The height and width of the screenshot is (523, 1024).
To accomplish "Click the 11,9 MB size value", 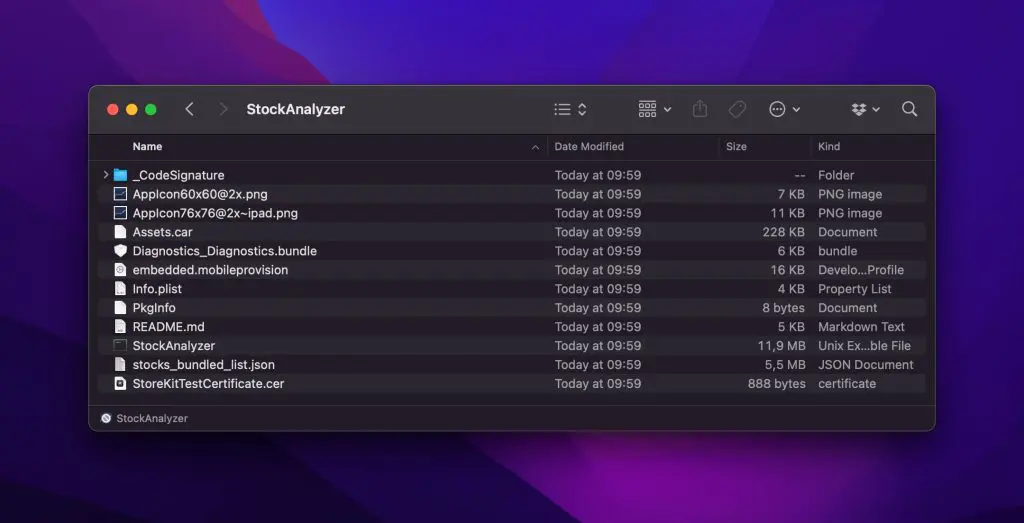I will [781, 345].
